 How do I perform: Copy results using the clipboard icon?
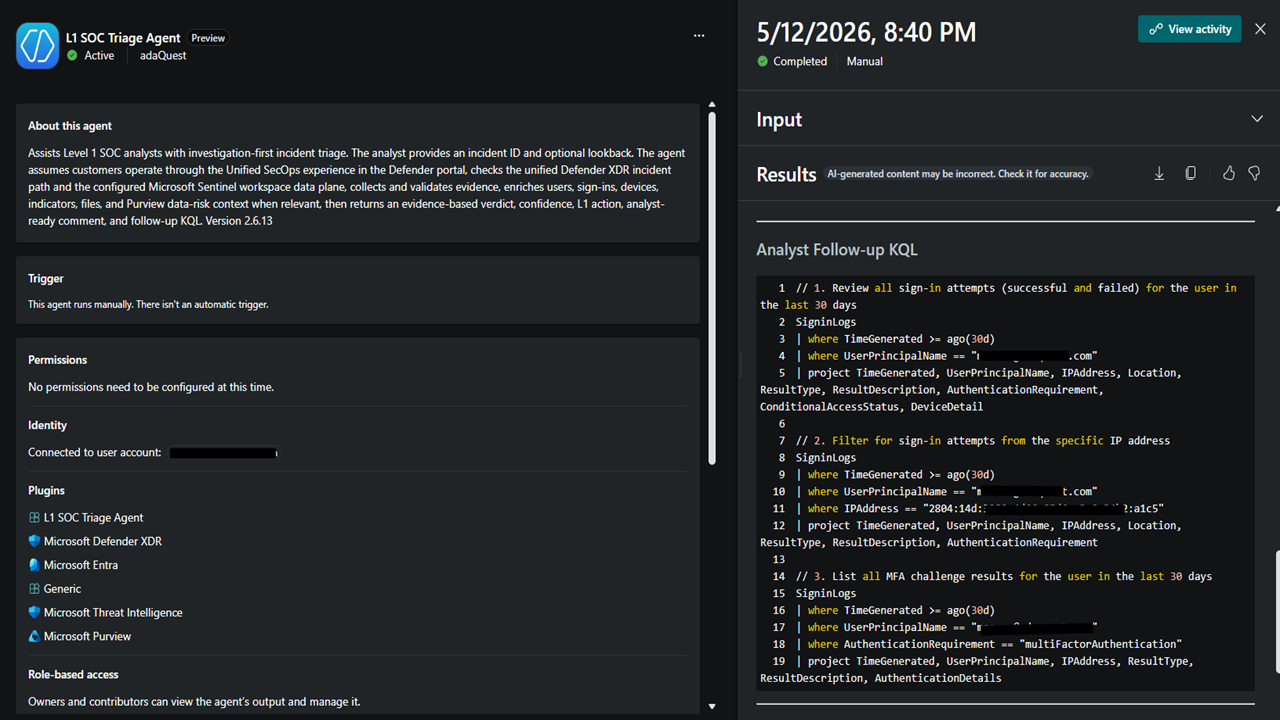(x=1190, y=174)
